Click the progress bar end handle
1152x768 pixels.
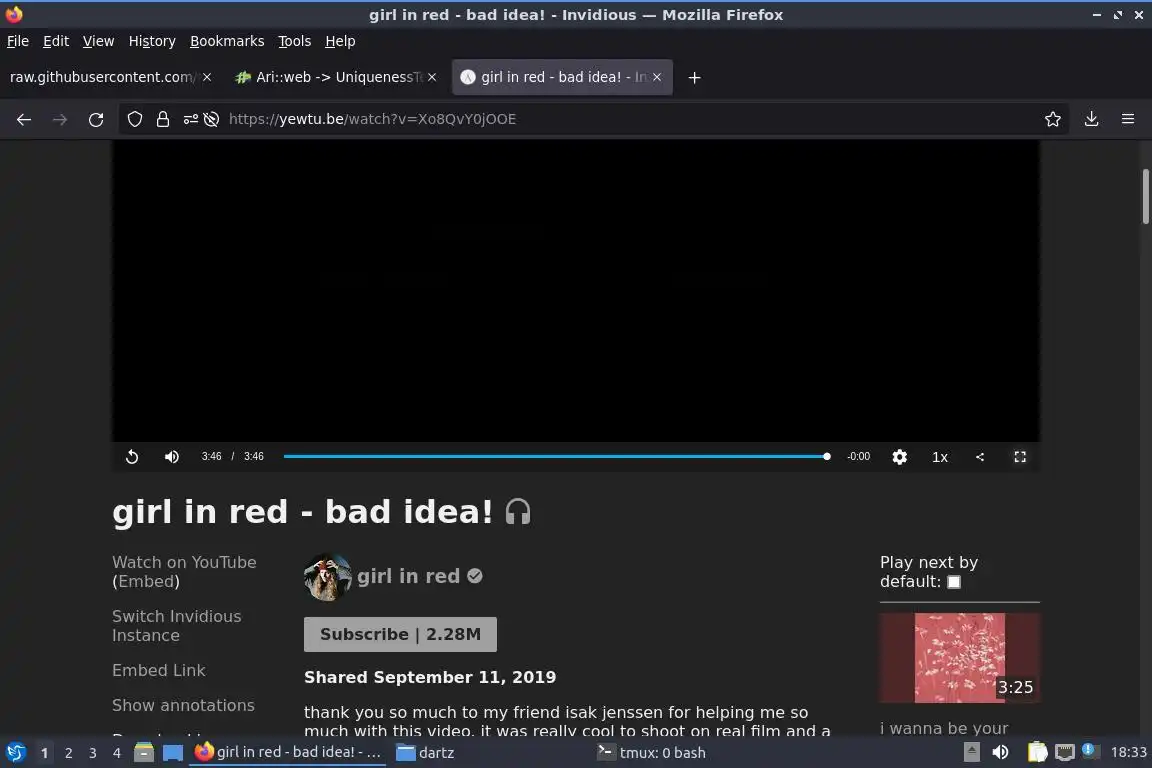click(x=827, y=456)
